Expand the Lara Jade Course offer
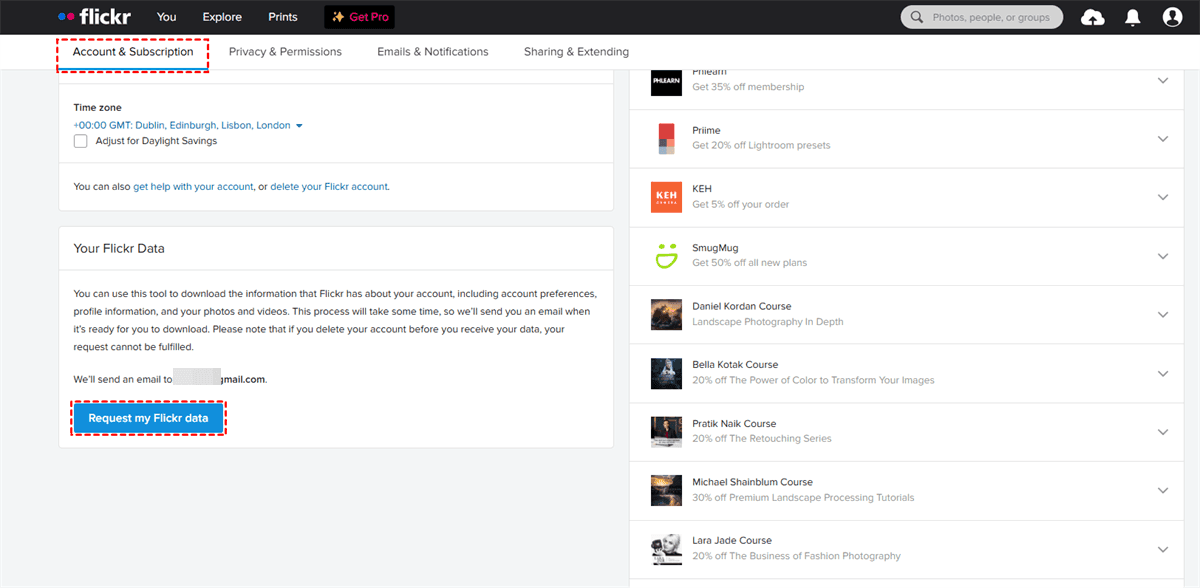1200x588 pixels. [x=1162, y=549]
